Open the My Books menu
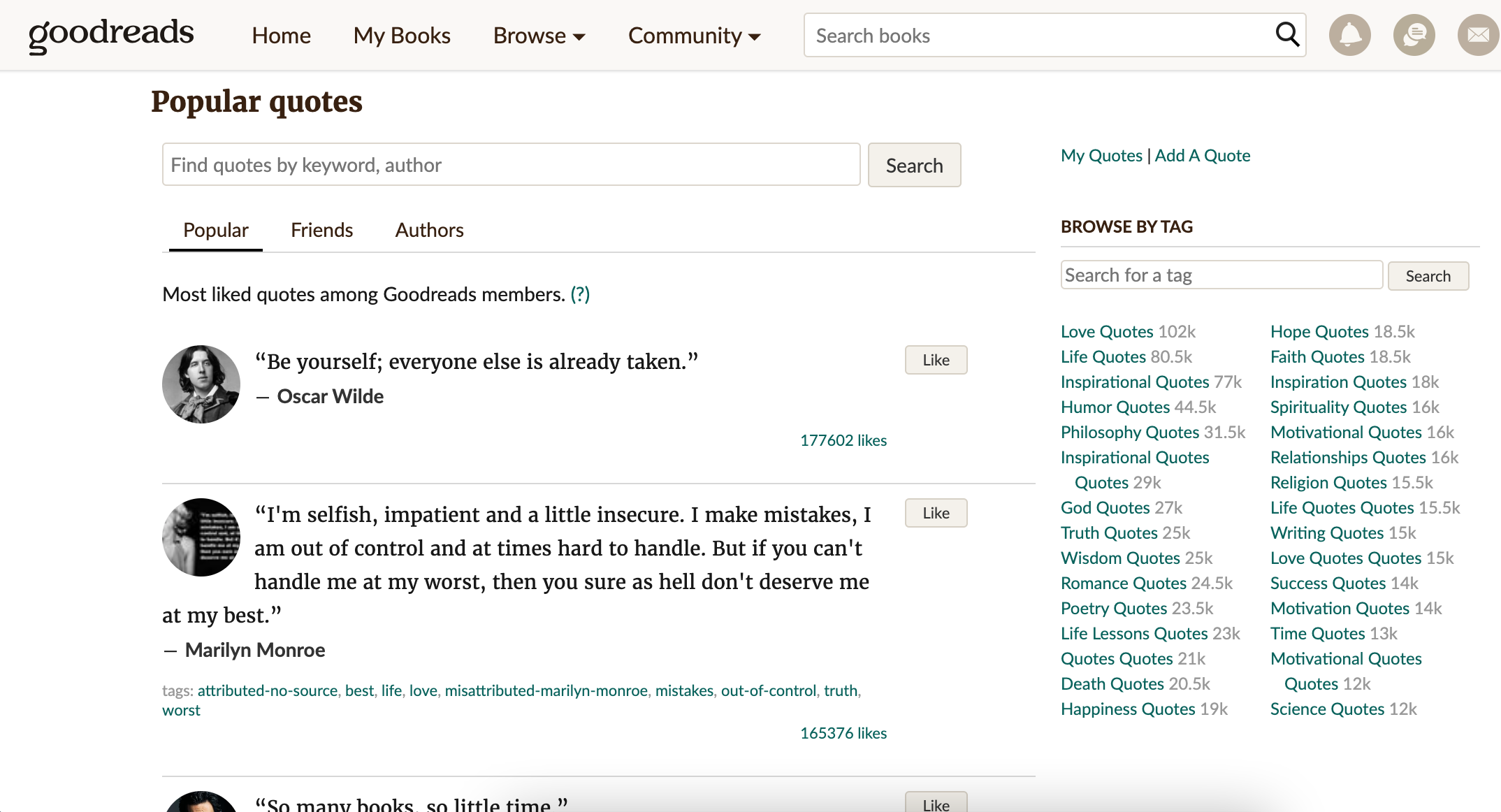This screenshot has width=1501, height=812. click(402, 35)
